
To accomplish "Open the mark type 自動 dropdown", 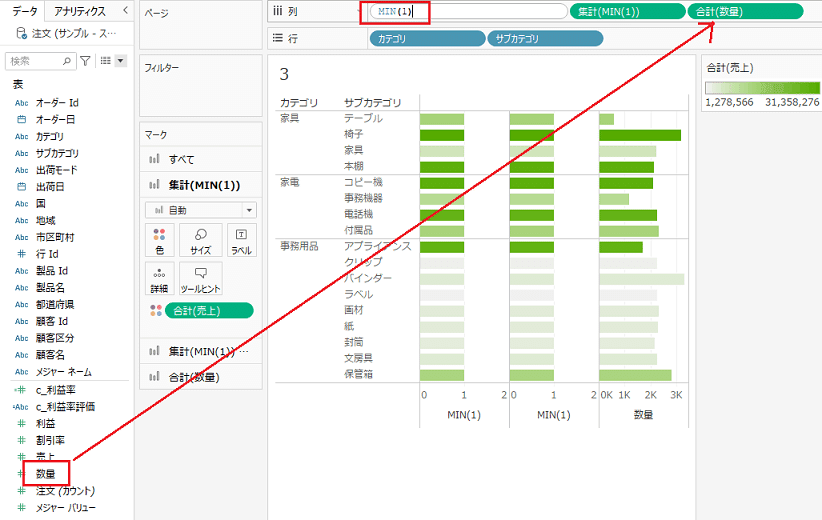I will click(x=201, y=210).
